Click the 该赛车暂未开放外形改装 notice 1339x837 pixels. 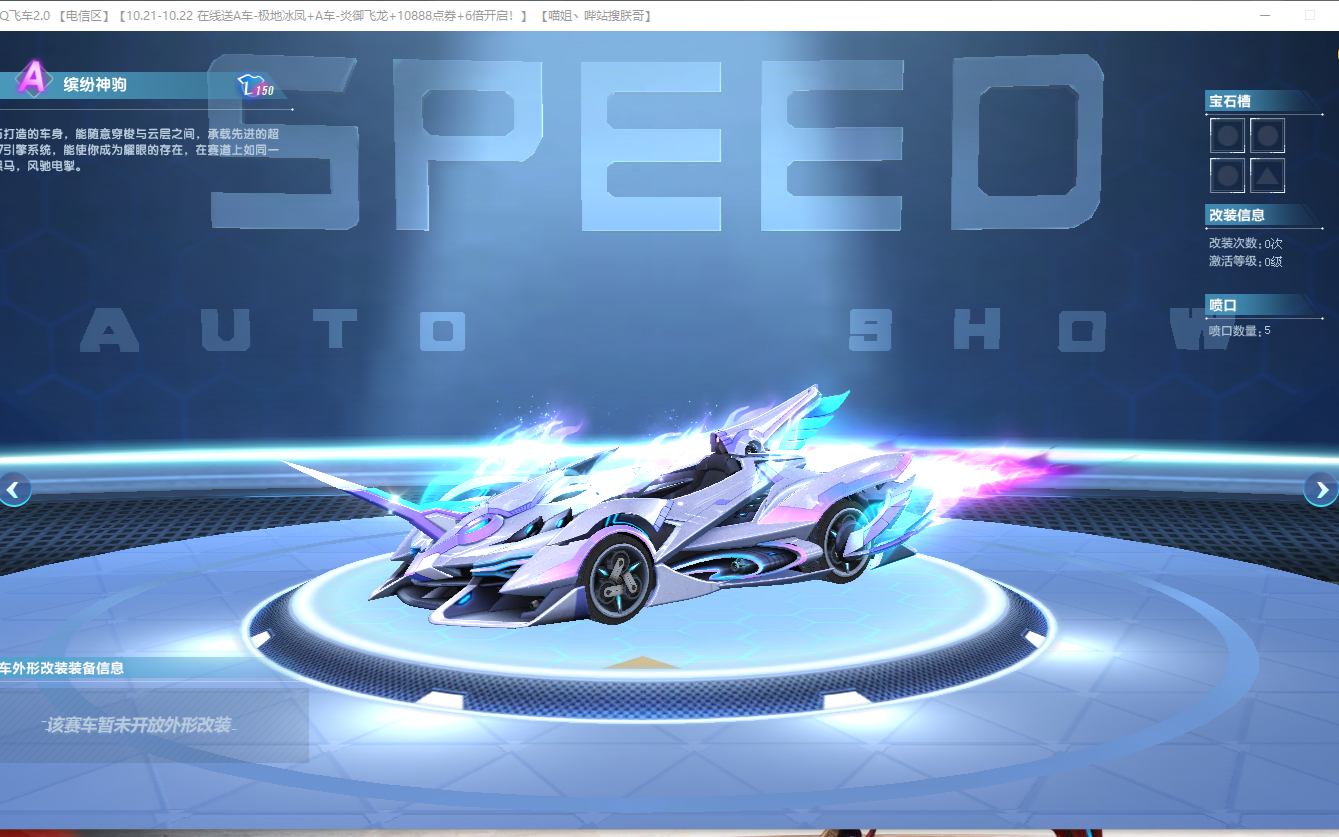click(138, 725)
